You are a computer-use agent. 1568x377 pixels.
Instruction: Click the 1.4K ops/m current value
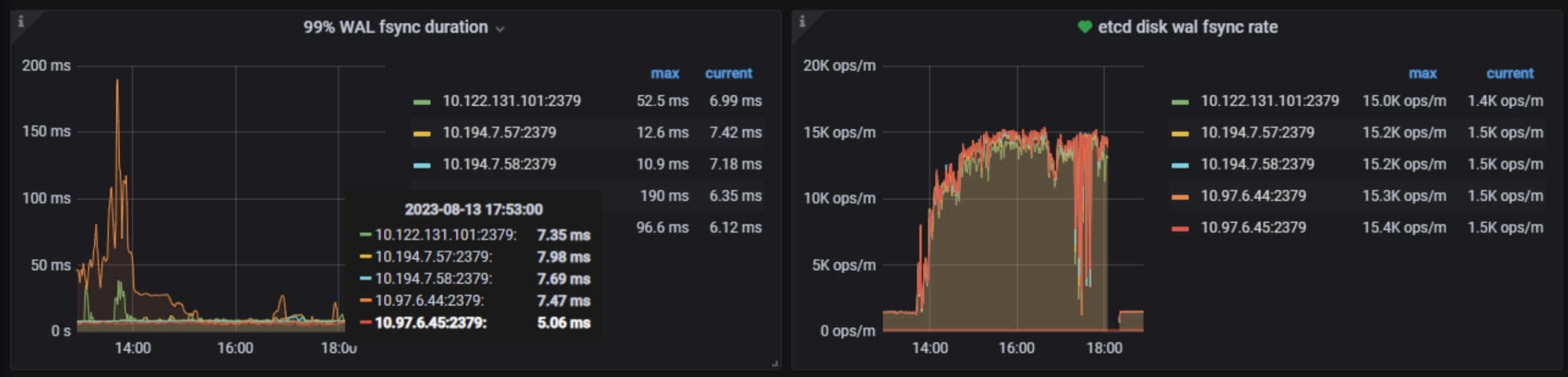[x=1505, y=101]
